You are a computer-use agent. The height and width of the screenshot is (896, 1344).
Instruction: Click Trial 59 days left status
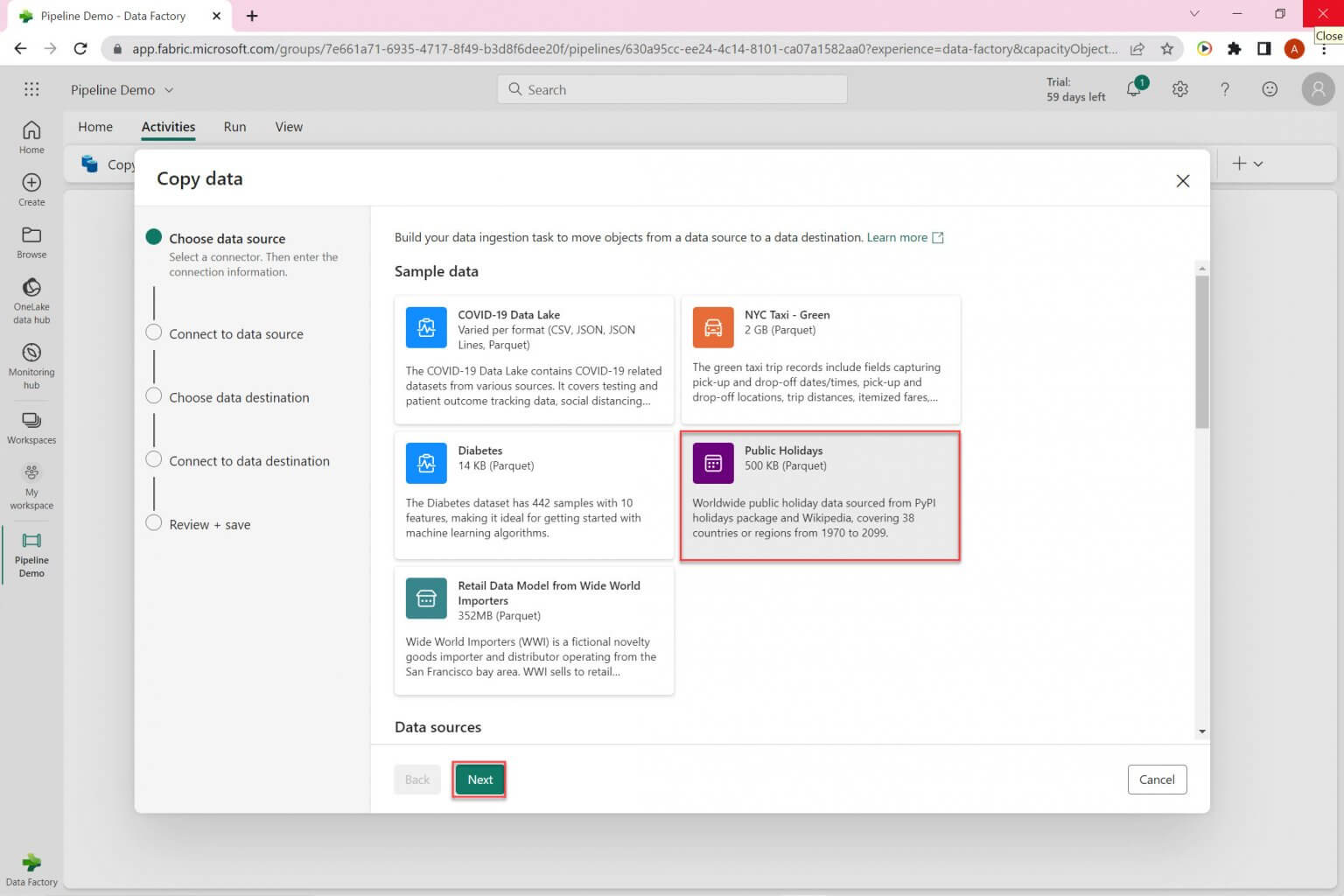(1075, 89)
